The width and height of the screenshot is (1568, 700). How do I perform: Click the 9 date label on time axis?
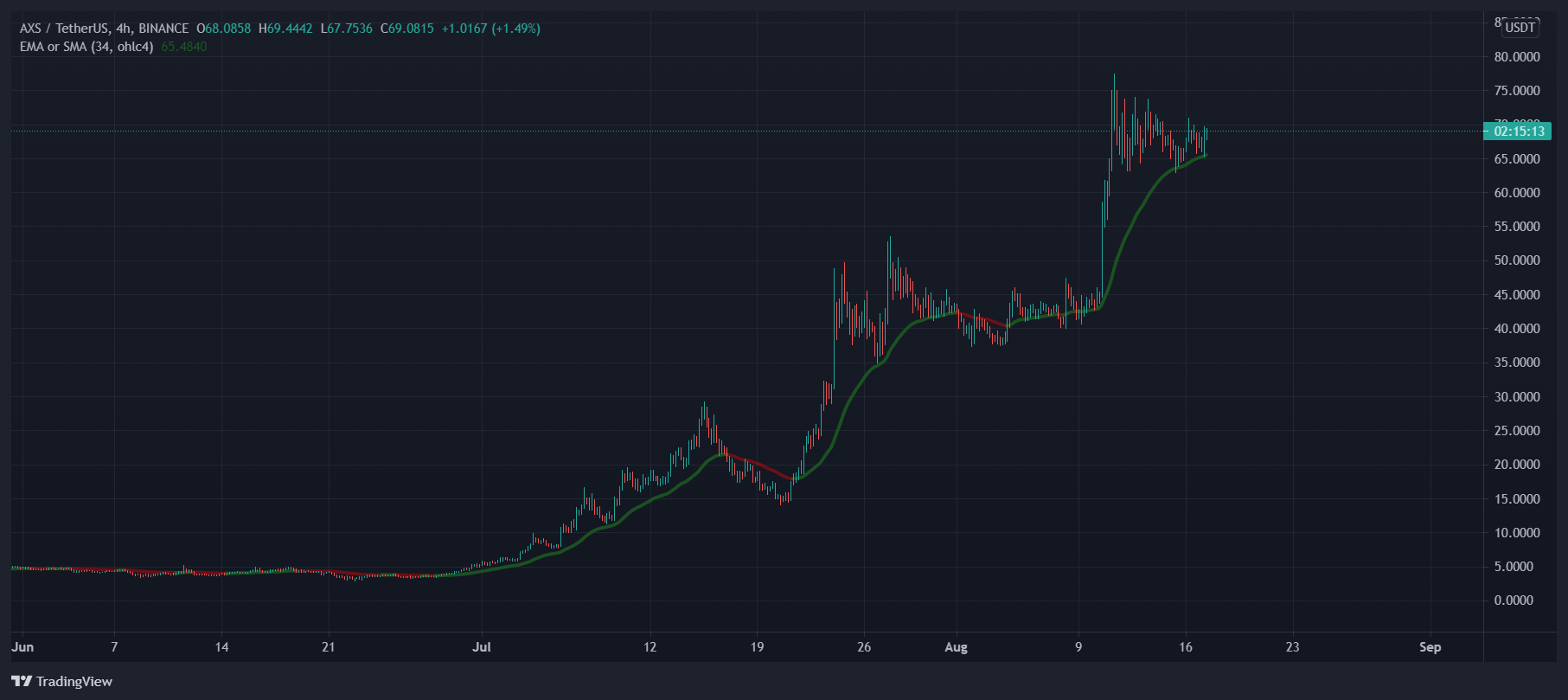click(x=1078, y=647)
